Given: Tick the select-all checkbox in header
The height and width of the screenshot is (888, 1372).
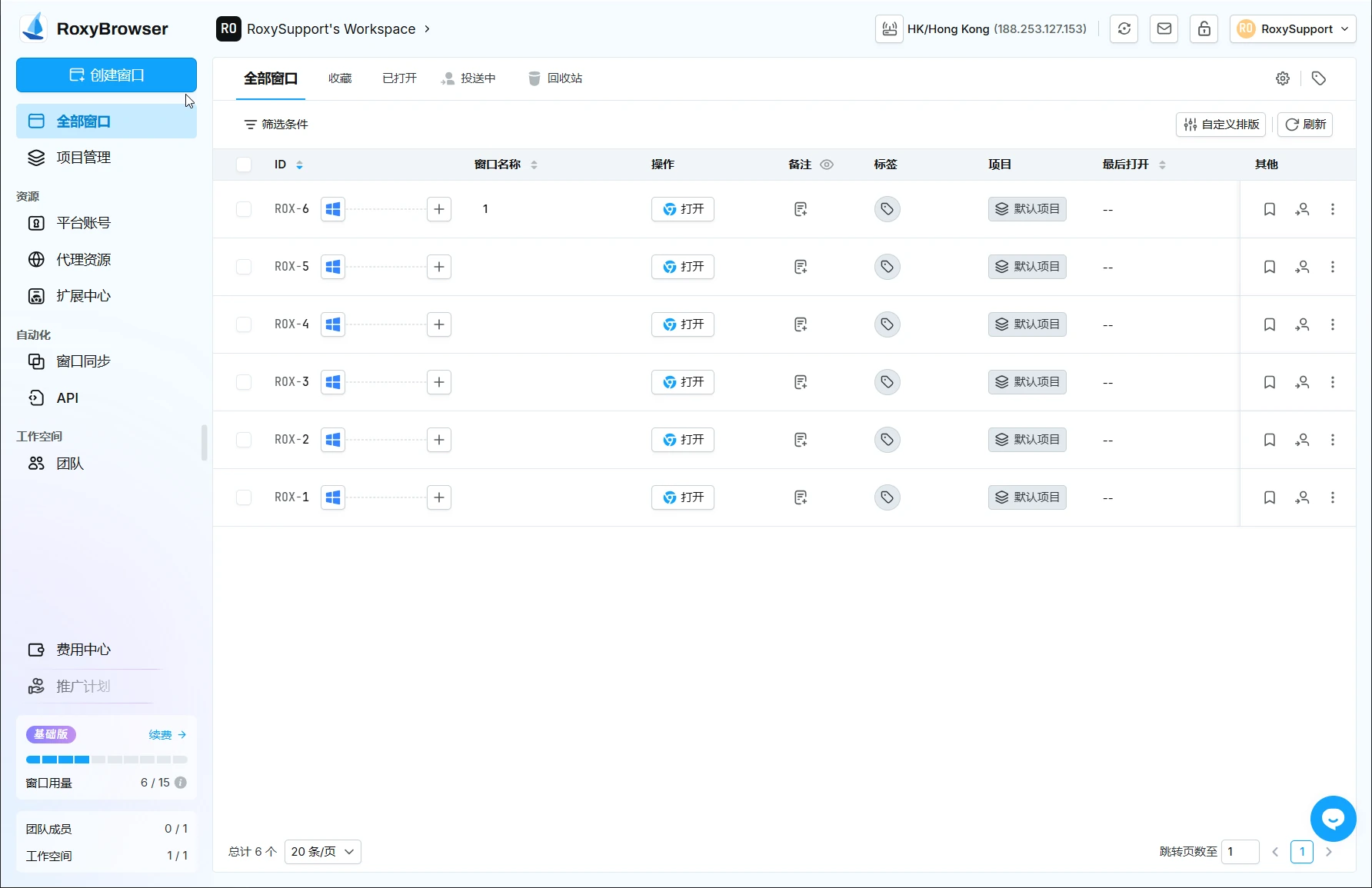Looking at the screenshot, I should tap(244, 165).
